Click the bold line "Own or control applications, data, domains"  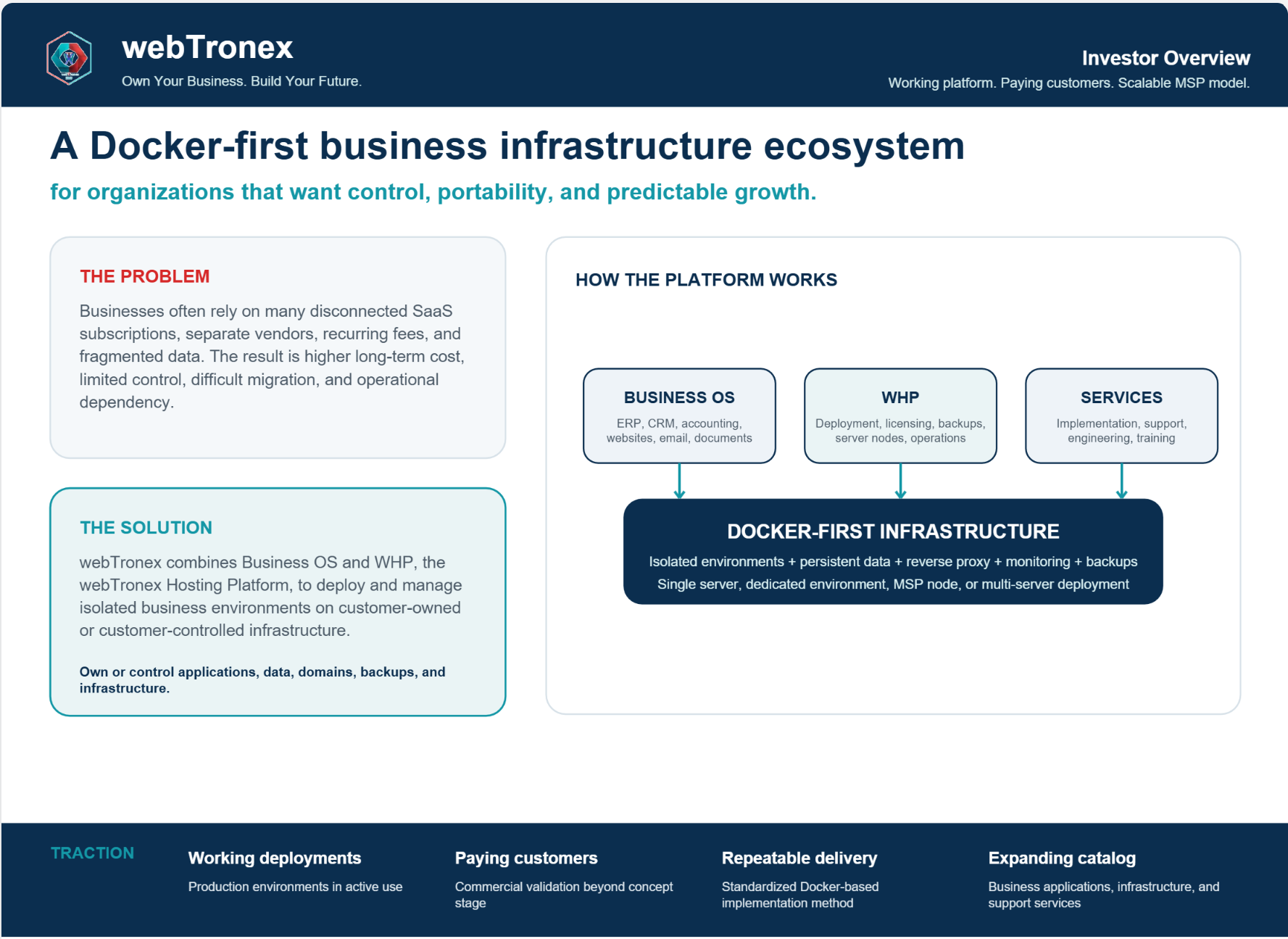(262, 680)
